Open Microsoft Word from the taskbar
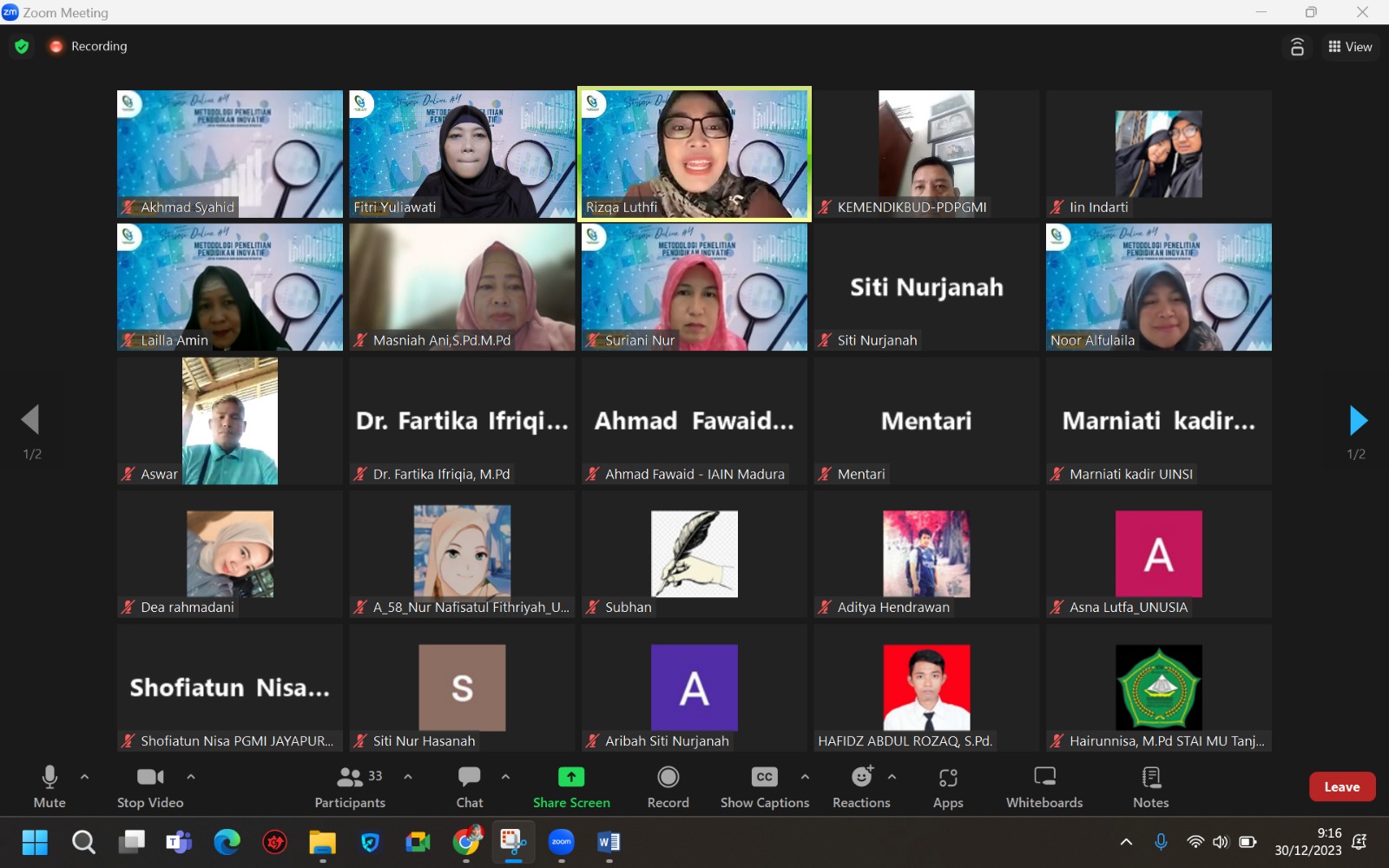 (609, 842)
